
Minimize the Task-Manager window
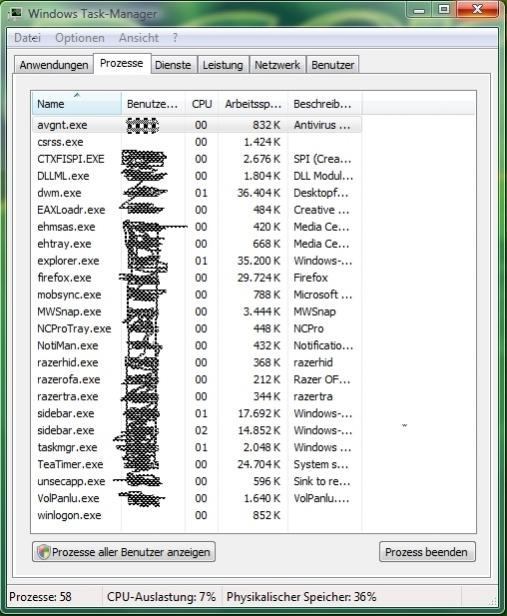pyautogui.click(x=419, y=10)
